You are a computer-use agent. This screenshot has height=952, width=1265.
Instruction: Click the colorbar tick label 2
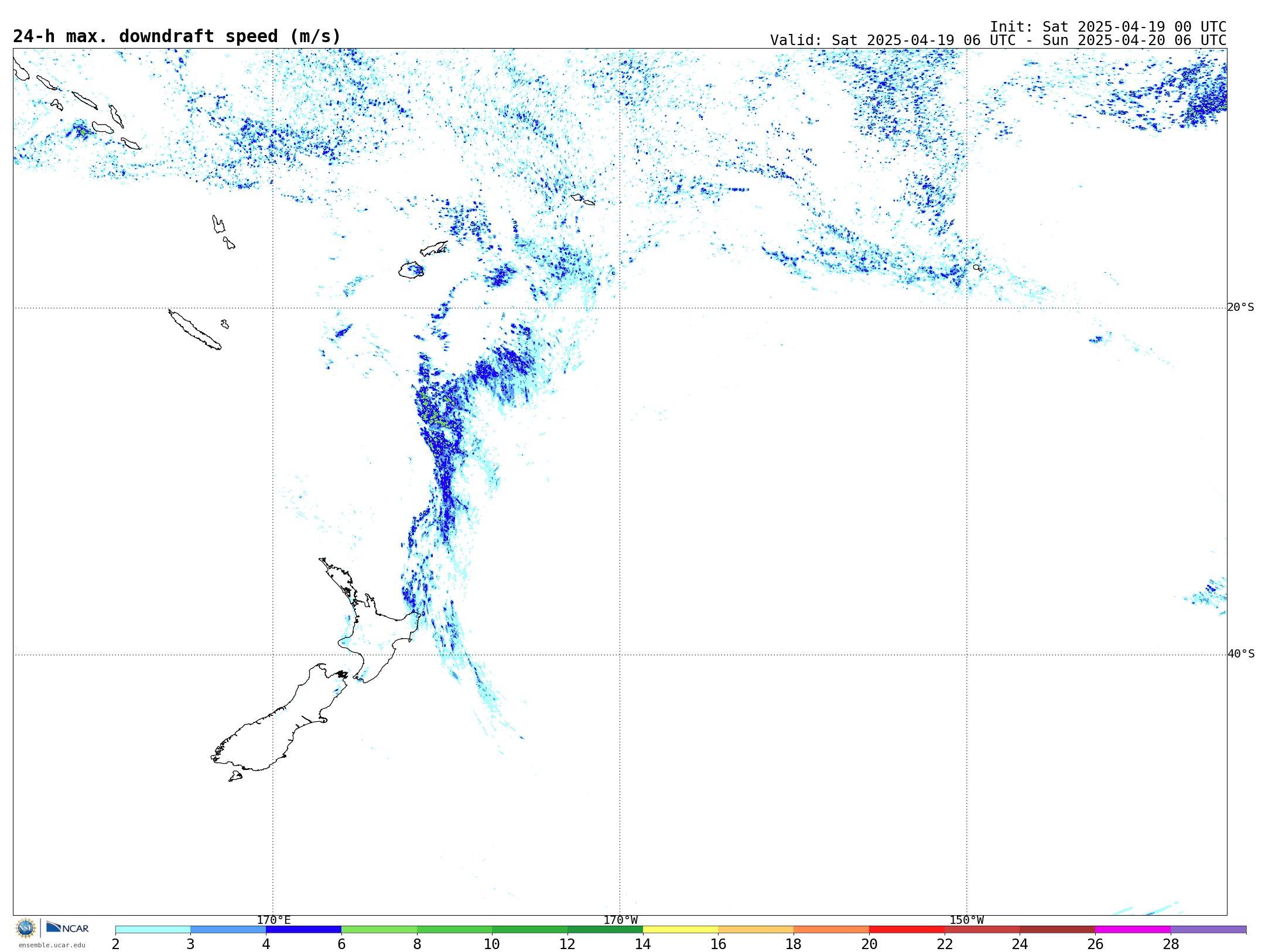pos(115,944)
